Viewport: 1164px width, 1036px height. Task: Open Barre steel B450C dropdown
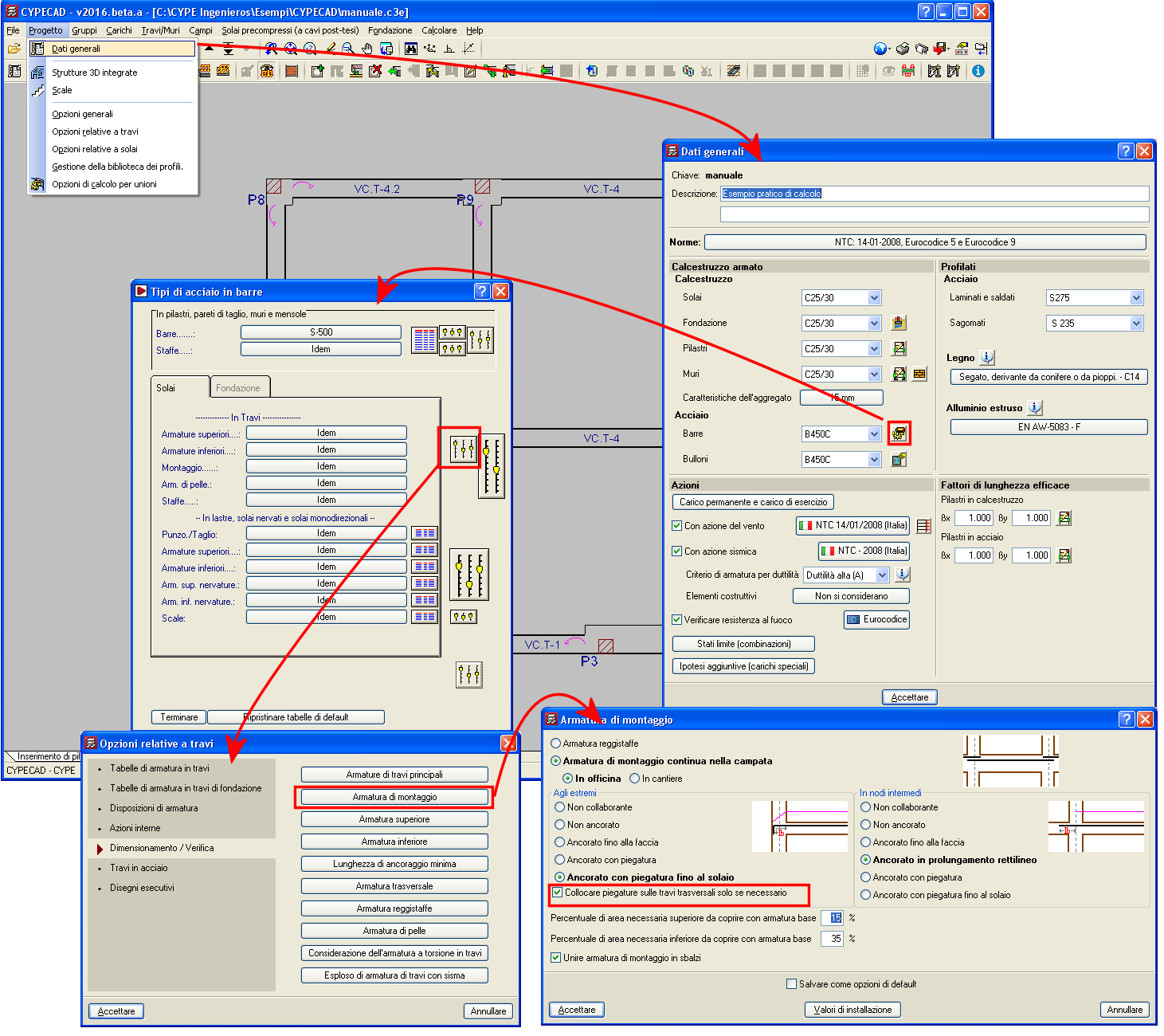(874, 434)
